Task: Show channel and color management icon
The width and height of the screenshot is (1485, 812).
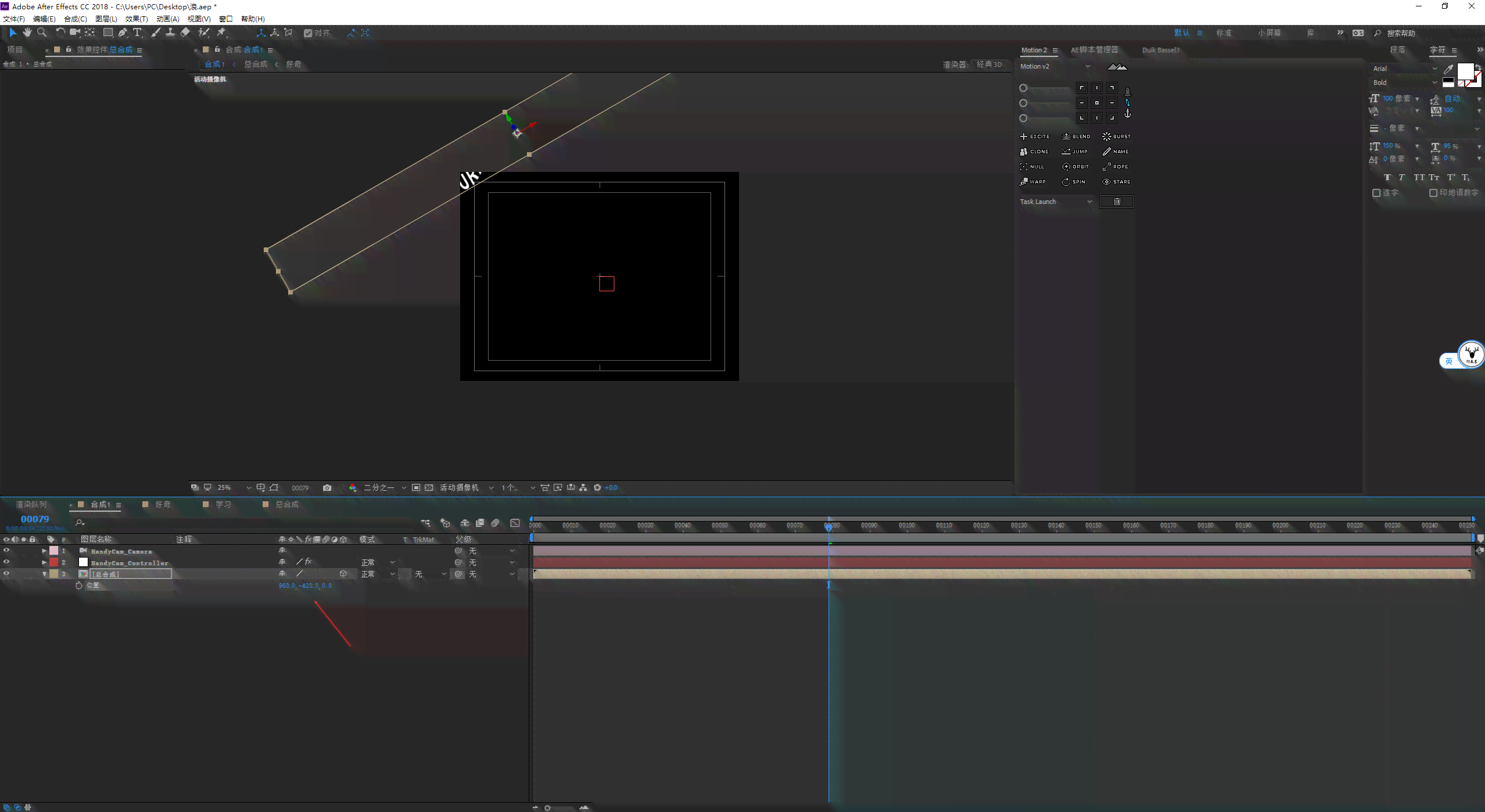Action: pos(353,488)
